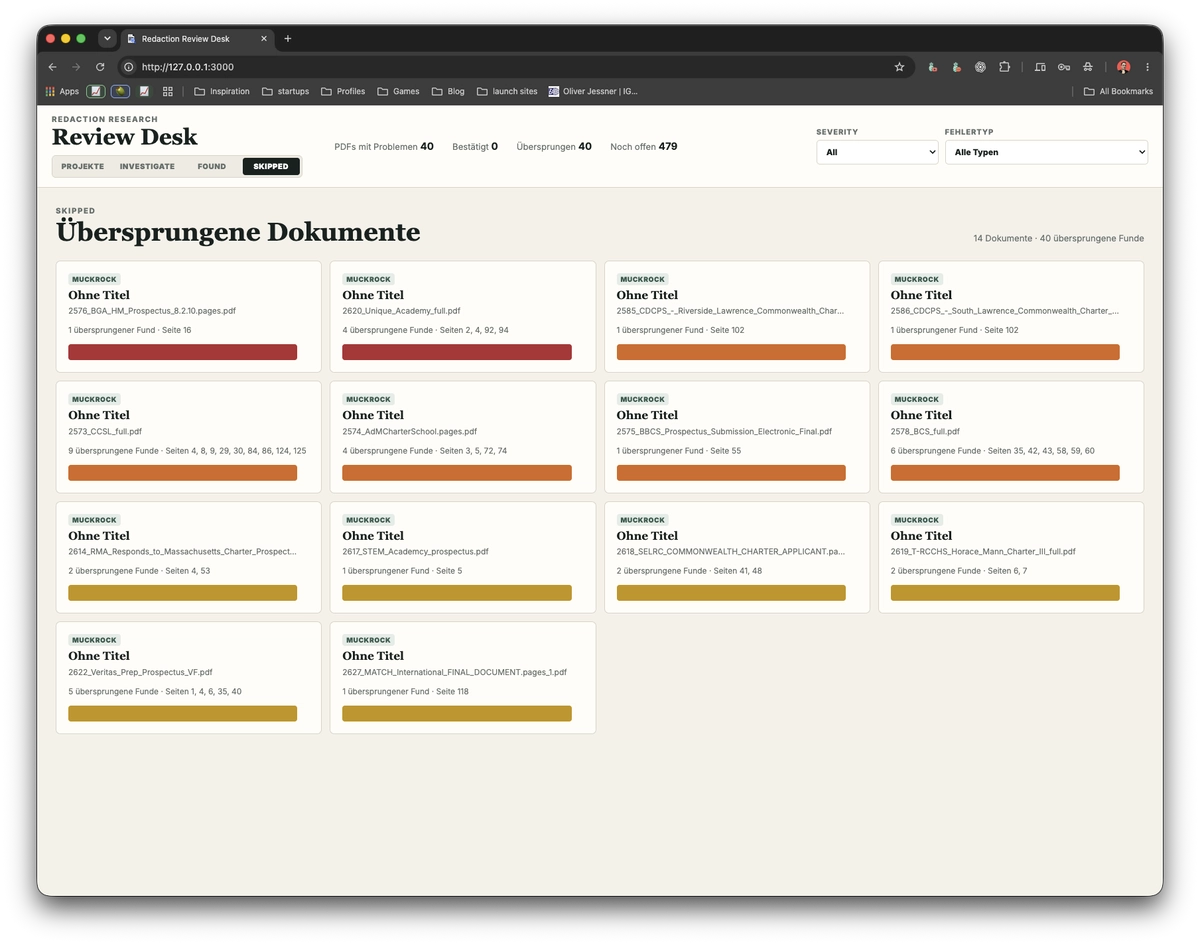The image size is (1200, 945).
Task: Open the 2578_BCS_full.pdf card
Action: pyautogui.click(x=1011, y=437)
